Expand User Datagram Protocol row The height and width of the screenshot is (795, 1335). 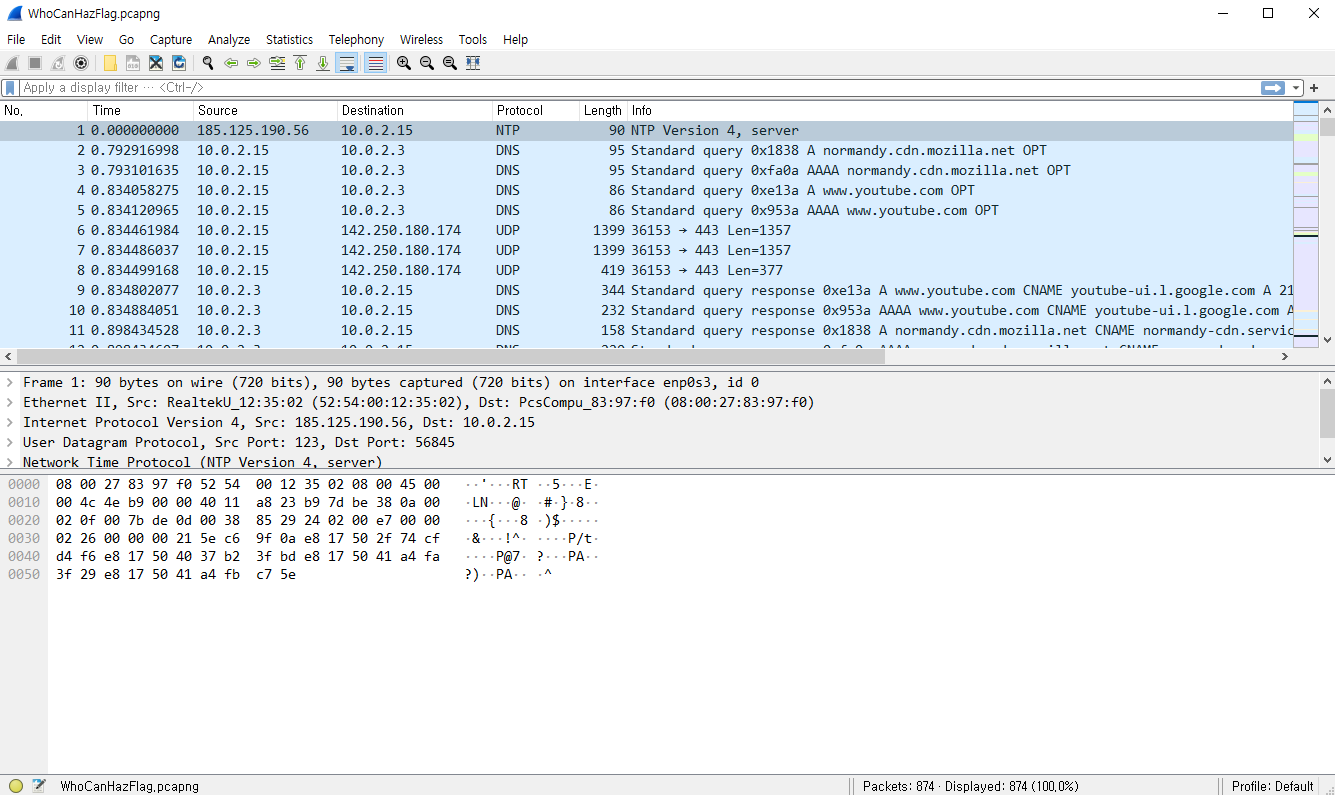(10, 442)
